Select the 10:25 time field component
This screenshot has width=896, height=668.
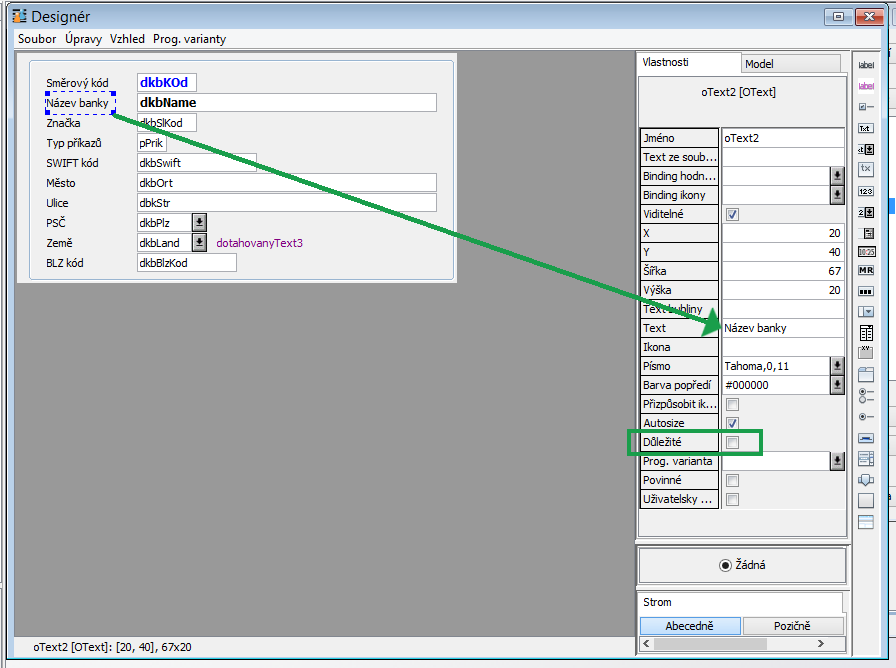pyautogui.click(x=866, y=251)
